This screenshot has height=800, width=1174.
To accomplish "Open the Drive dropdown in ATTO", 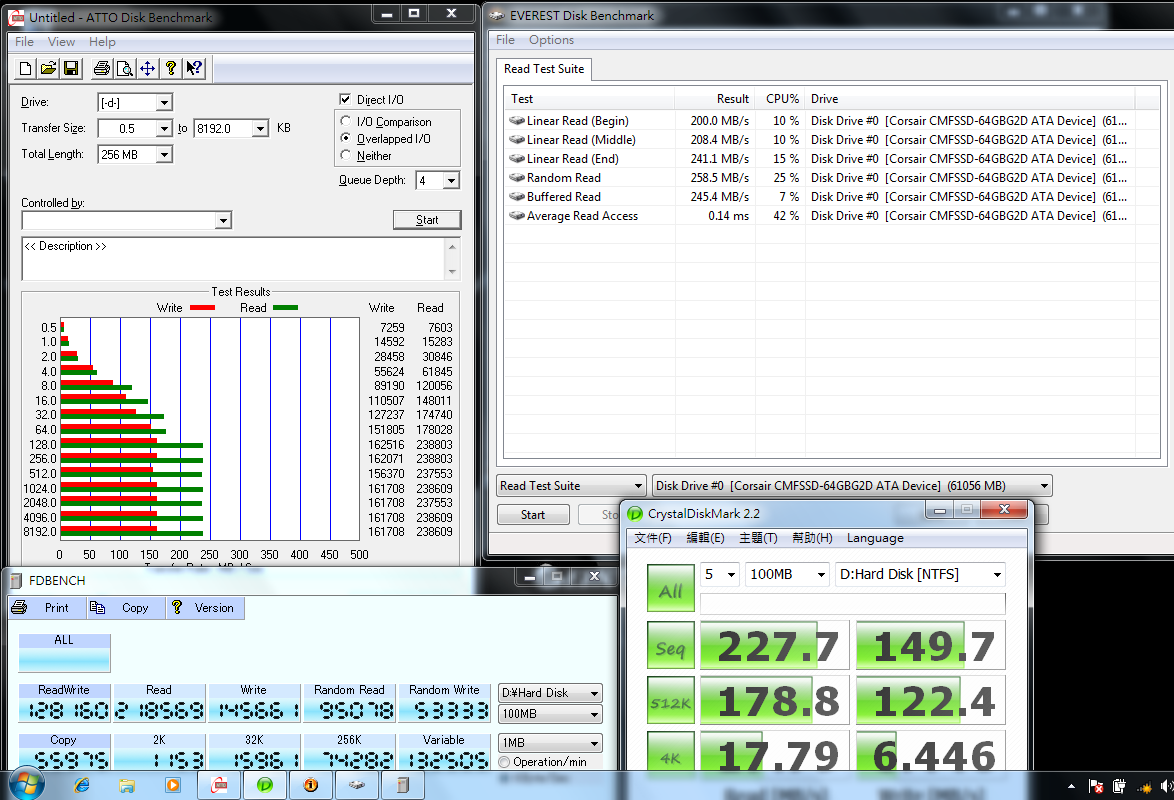I will point(165,103).
